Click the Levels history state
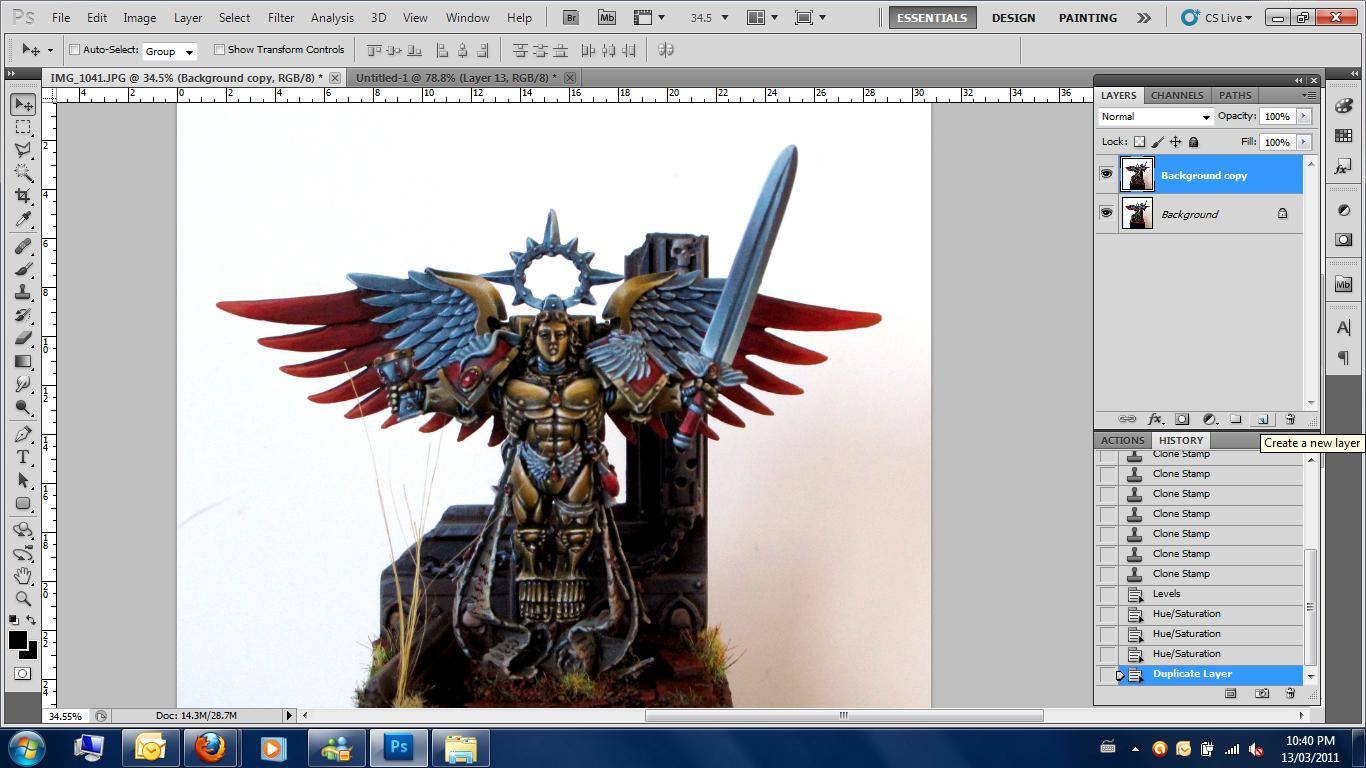The height and width of the screenshot is (768, 1366). click(1200, 594)
